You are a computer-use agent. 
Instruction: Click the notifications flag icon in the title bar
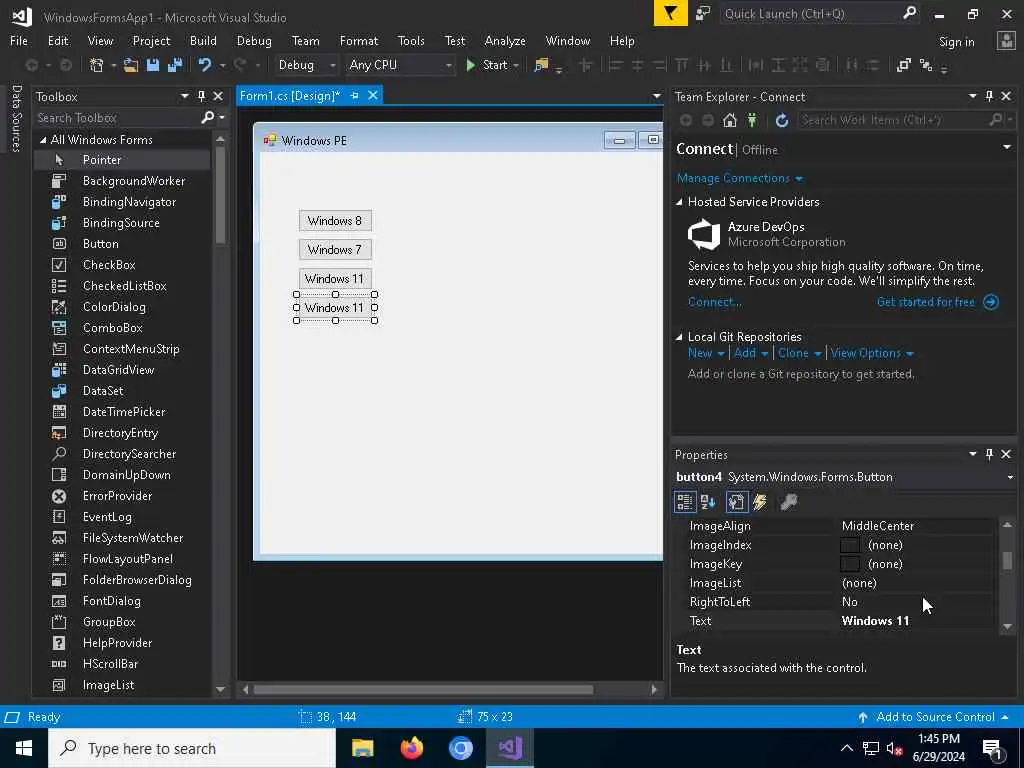[x=670, y=13]
